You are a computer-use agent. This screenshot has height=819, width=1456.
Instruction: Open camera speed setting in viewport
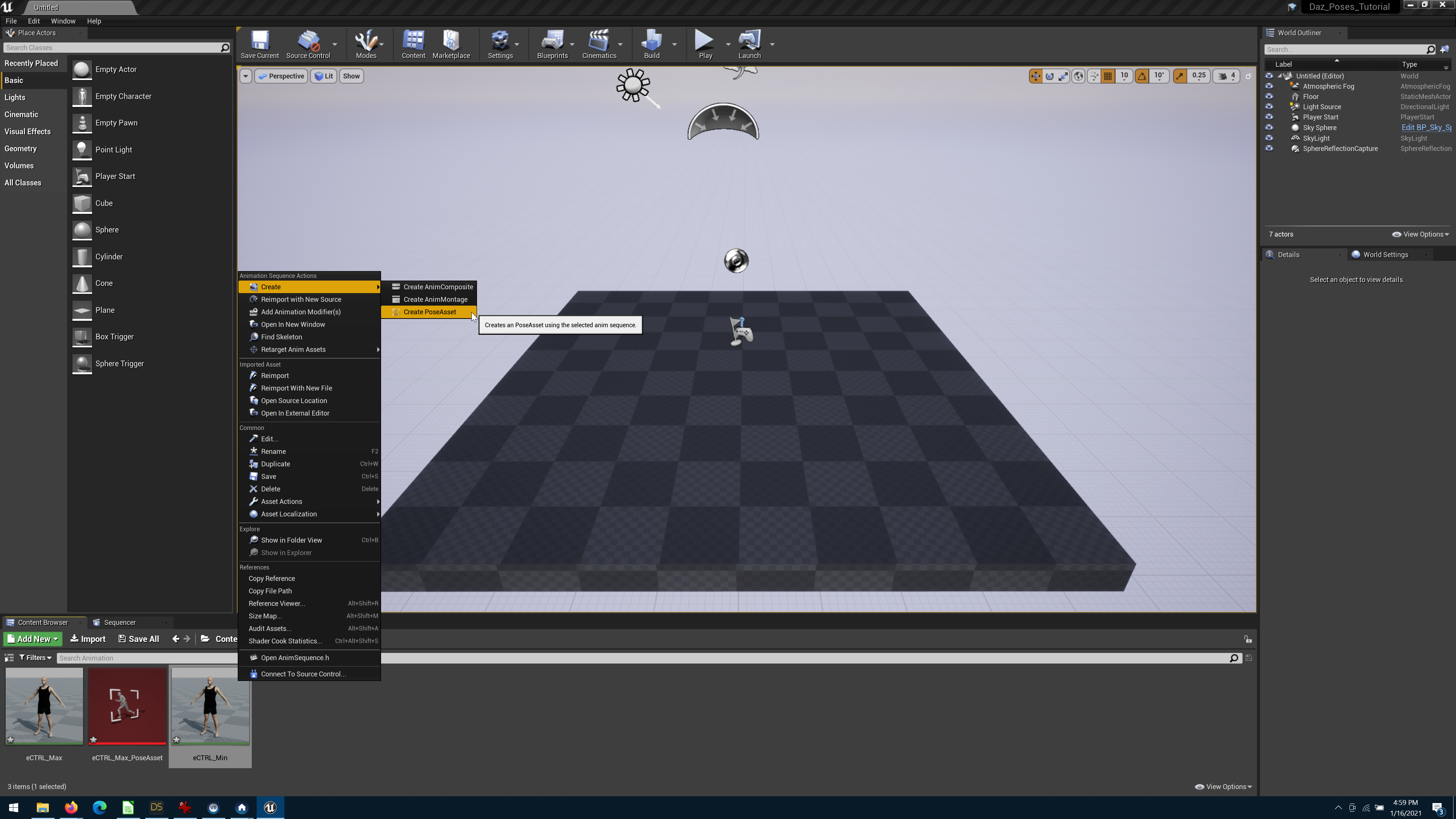click(x=1227, y=76)
